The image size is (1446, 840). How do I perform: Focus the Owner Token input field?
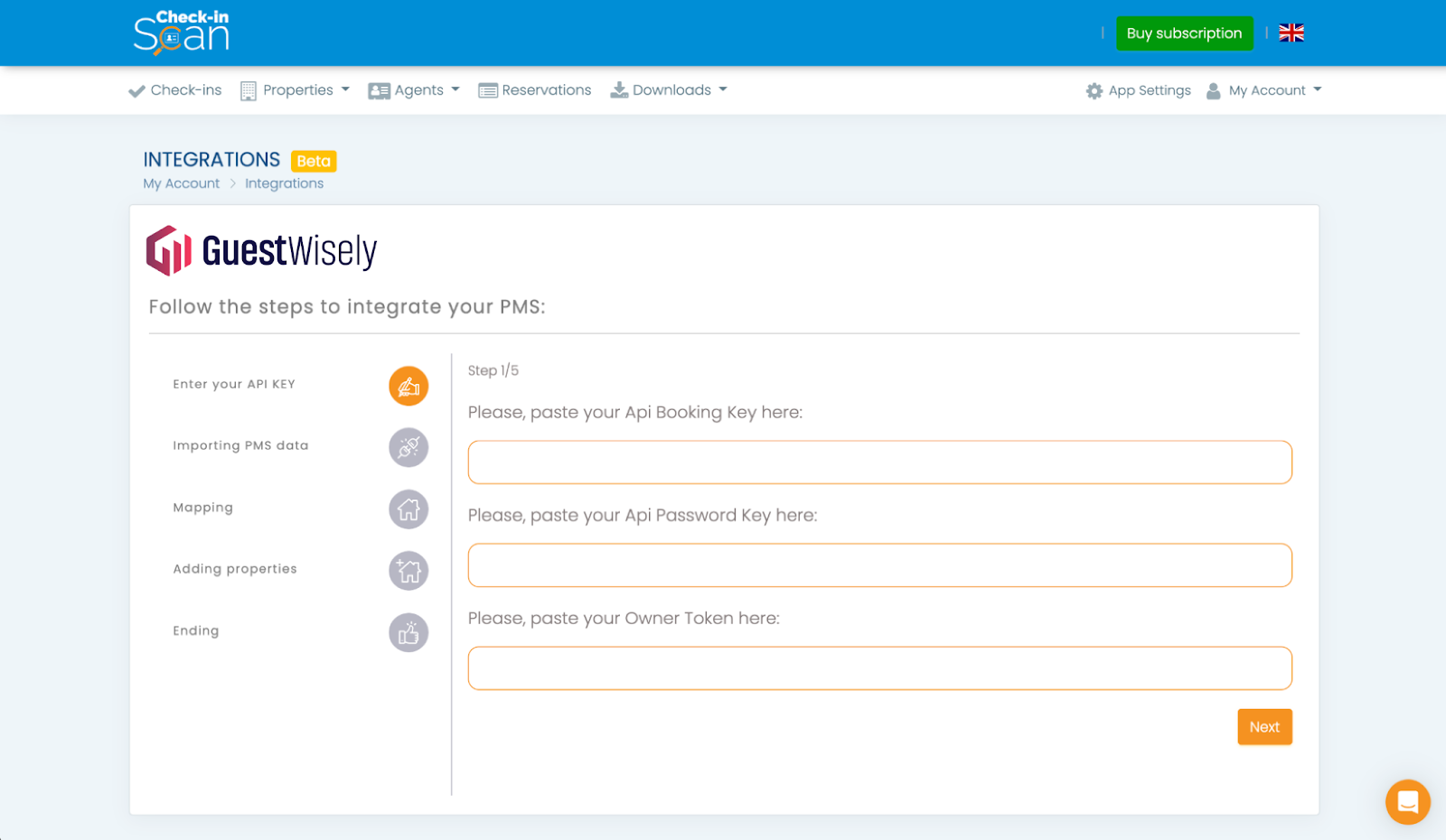[880, 668]
